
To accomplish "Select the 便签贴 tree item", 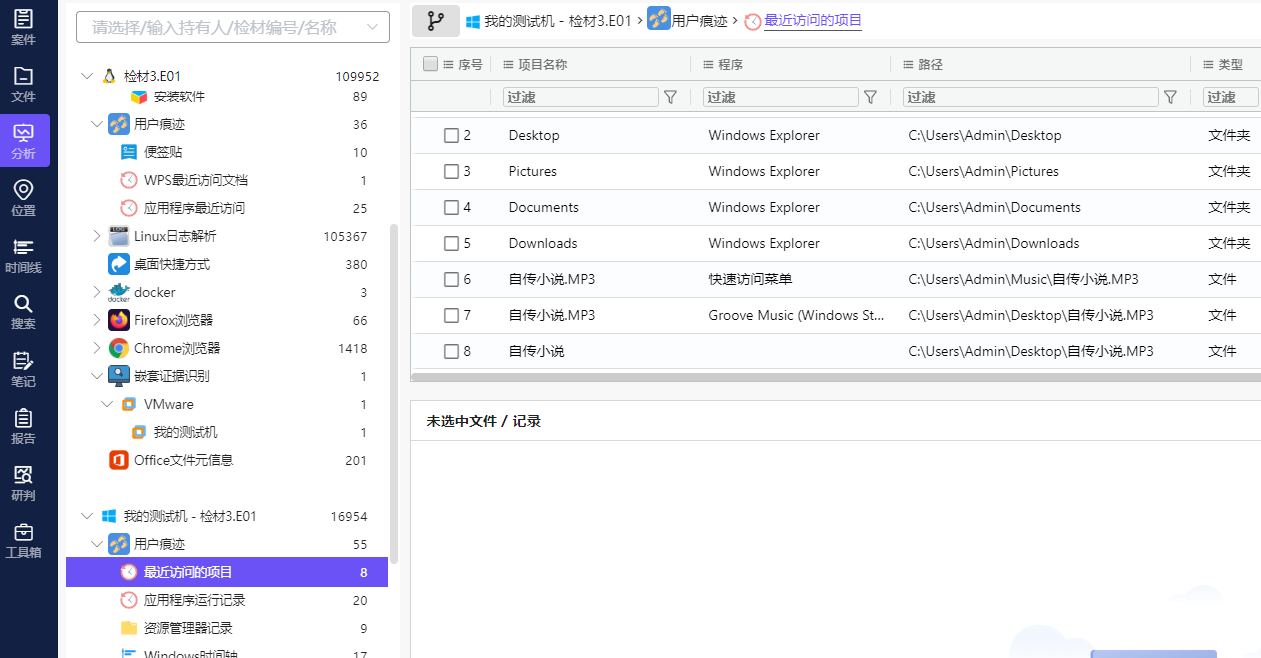I will point(163,153).
